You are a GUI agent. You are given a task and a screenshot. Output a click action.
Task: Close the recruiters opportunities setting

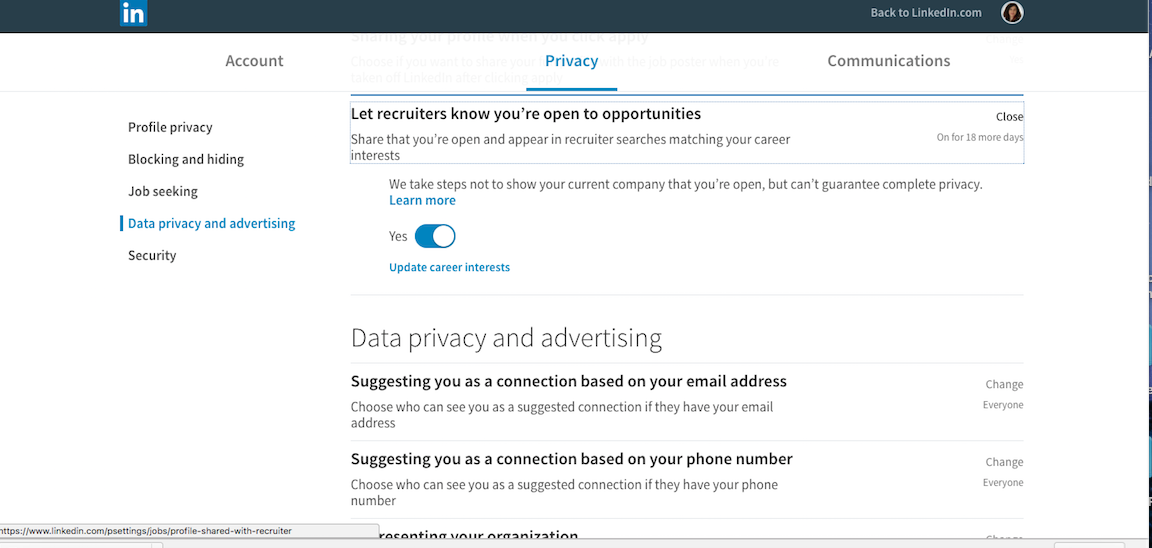[1009, 117]
